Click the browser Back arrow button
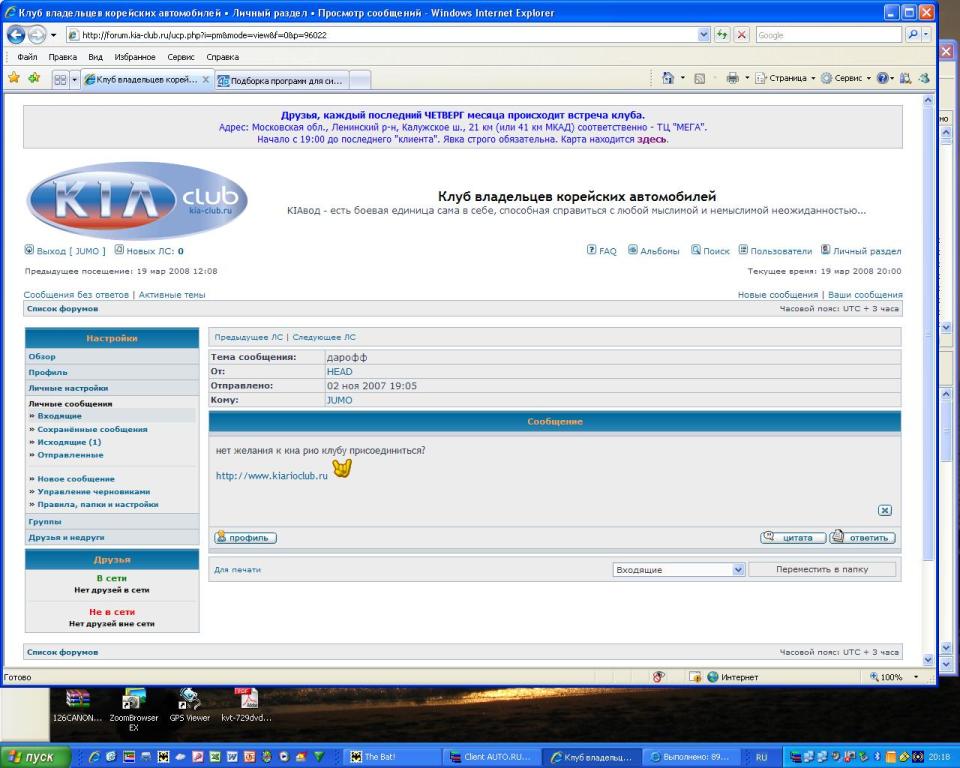Image resolution: width=960 pixels, height=768 pixels. [x=17, y=34]
